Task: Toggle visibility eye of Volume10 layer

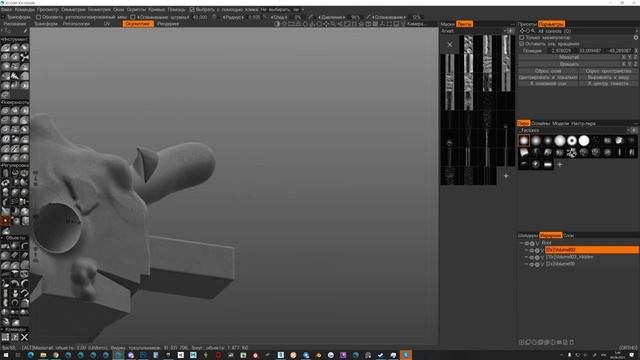Action: pos(532,264)
